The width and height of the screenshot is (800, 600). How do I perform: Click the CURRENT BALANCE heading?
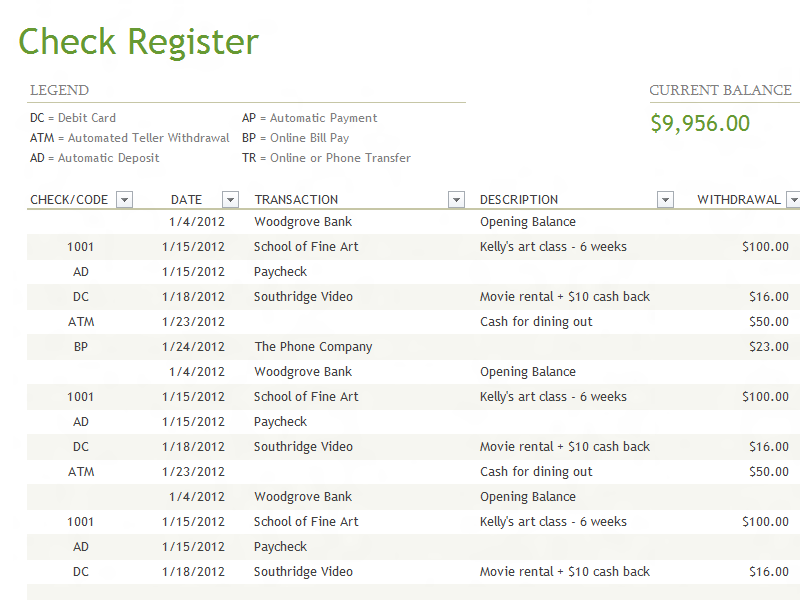tap(720, 90)
